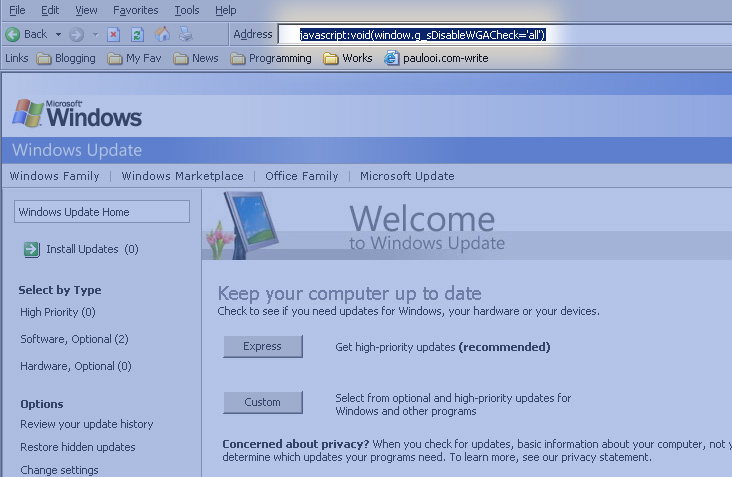This screenshot has height=477, width=732.
Task: Click the Forward arrow icon
Action: click(x=77, y=34)
